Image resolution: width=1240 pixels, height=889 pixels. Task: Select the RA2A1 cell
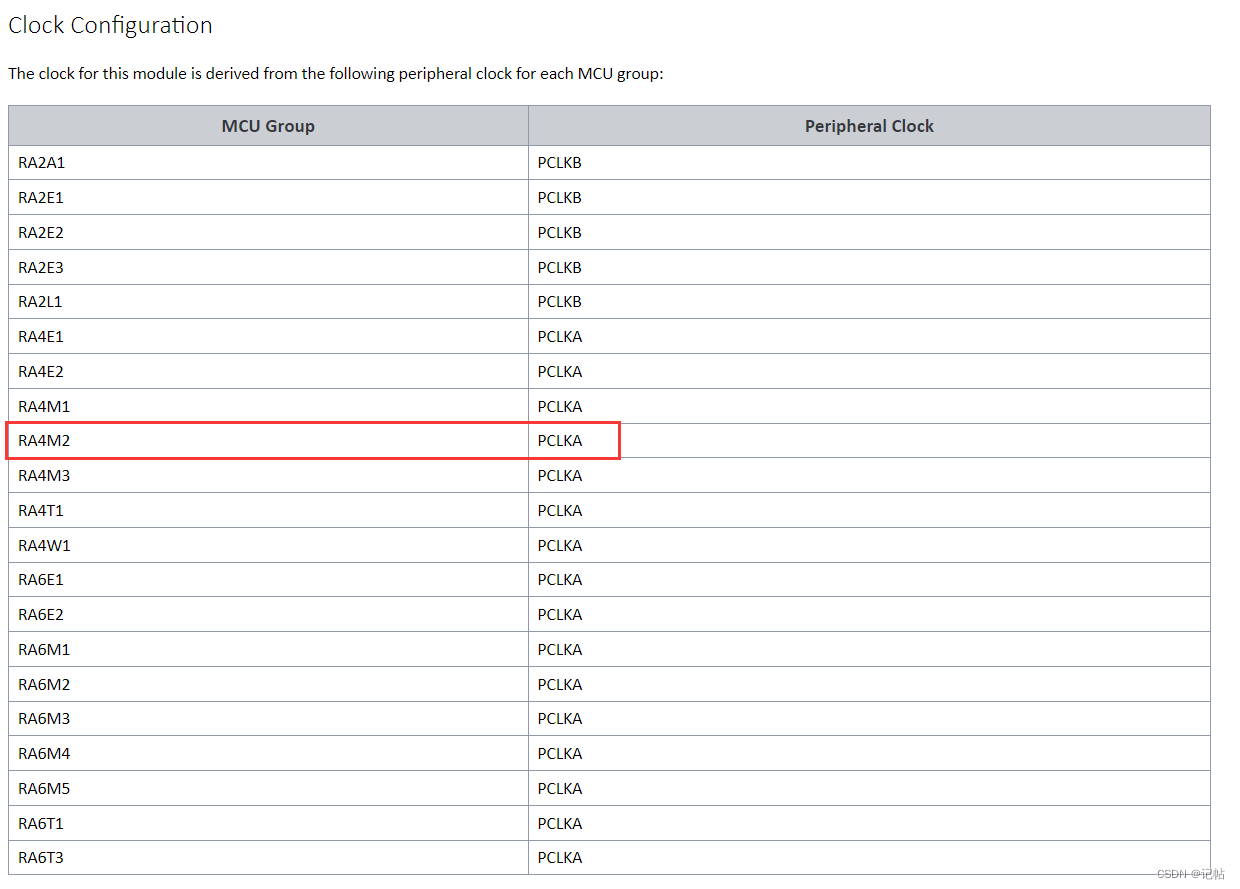[x=41, y=163]
